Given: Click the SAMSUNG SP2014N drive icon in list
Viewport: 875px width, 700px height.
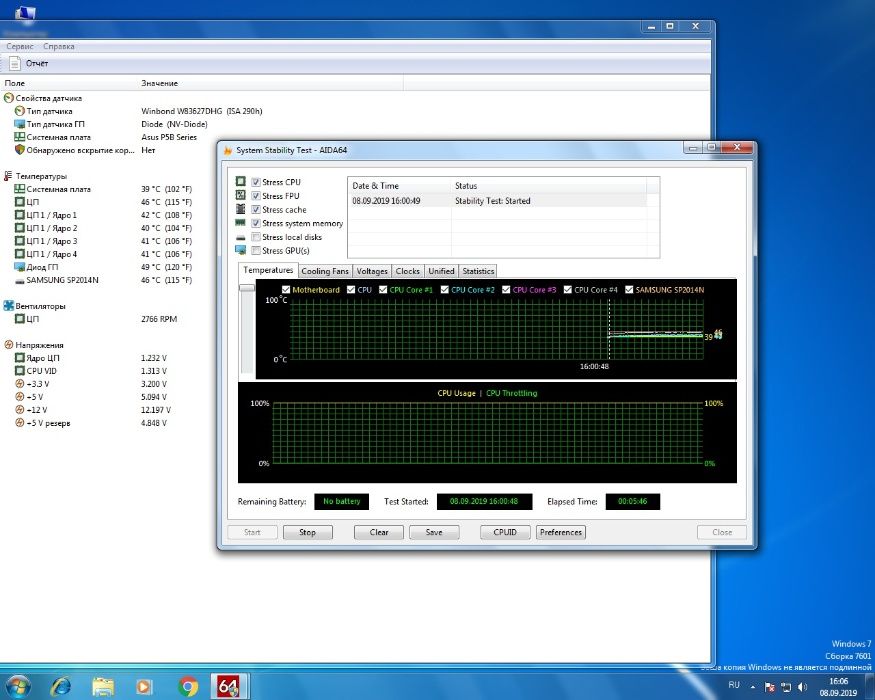Looking at the screenshot, I should tap(20, 280).
